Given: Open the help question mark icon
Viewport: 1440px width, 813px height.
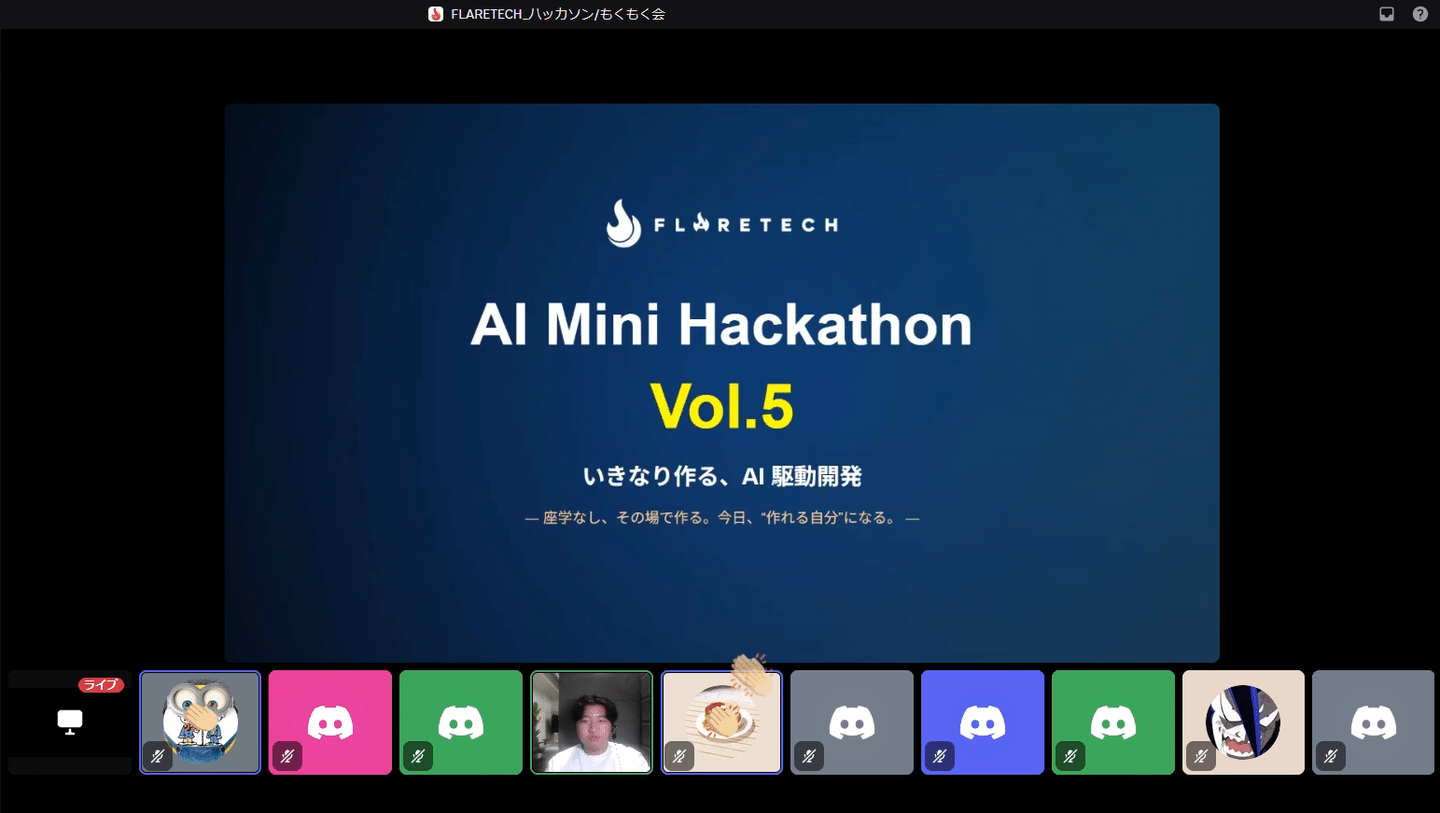Looking at the screenshot, I should (x=1420, y=14).
